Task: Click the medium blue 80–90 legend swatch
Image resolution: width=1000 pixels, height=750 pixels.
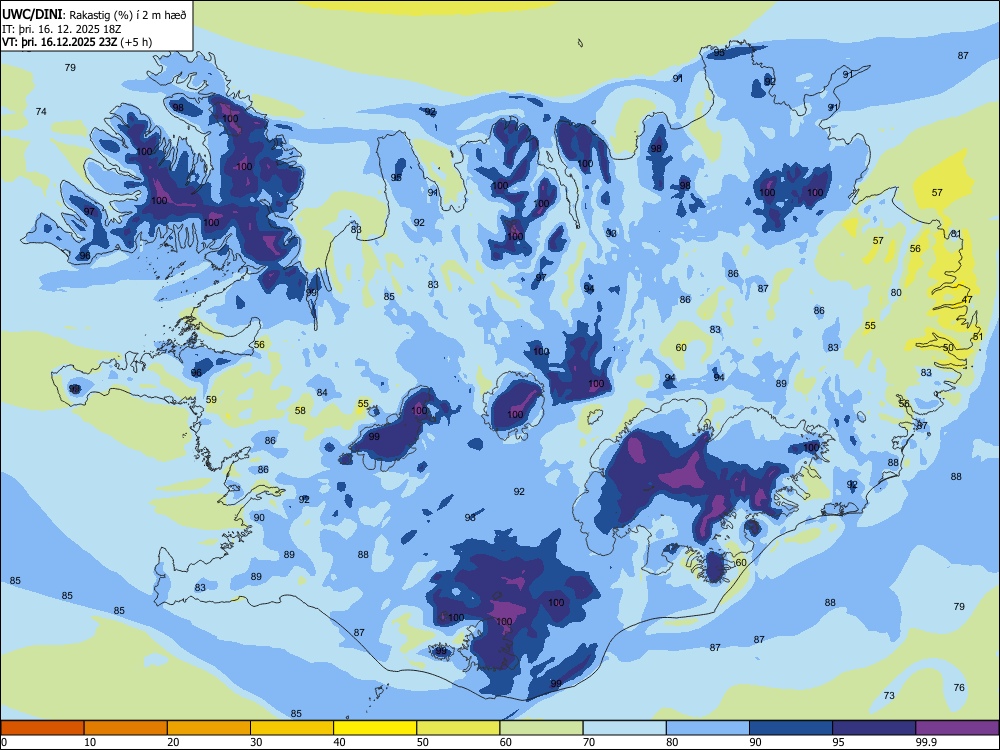Action: 708,728
